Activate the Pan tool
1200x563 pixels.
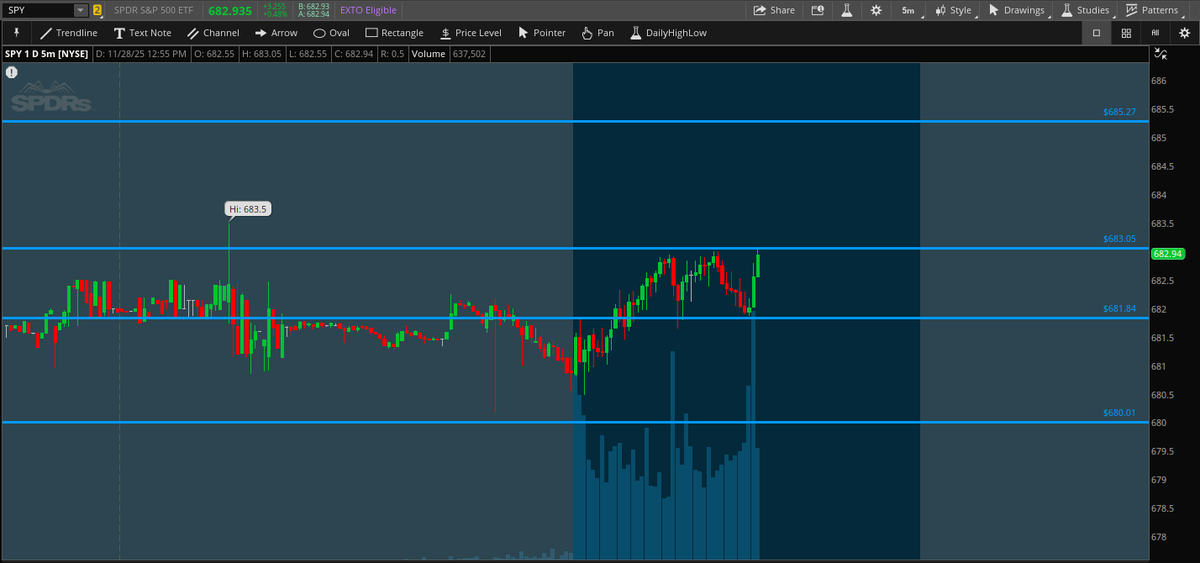click(596, 33)
